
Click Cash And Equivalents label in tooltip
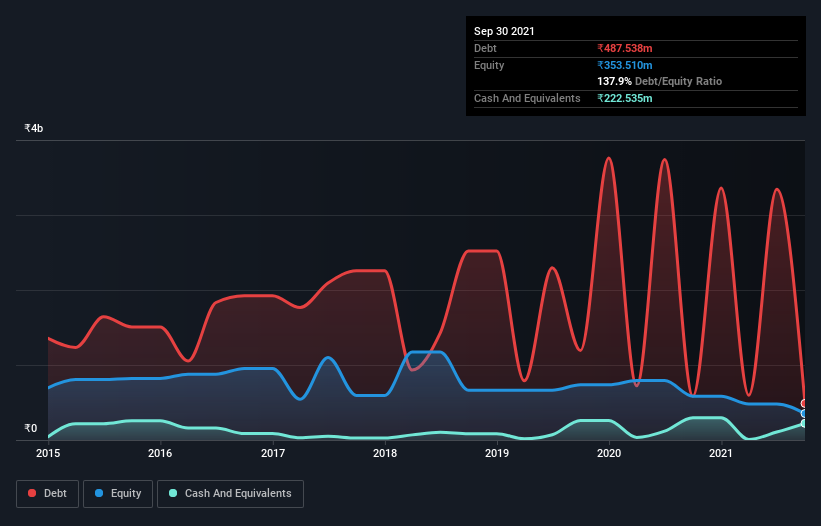(x=527, y=98)
